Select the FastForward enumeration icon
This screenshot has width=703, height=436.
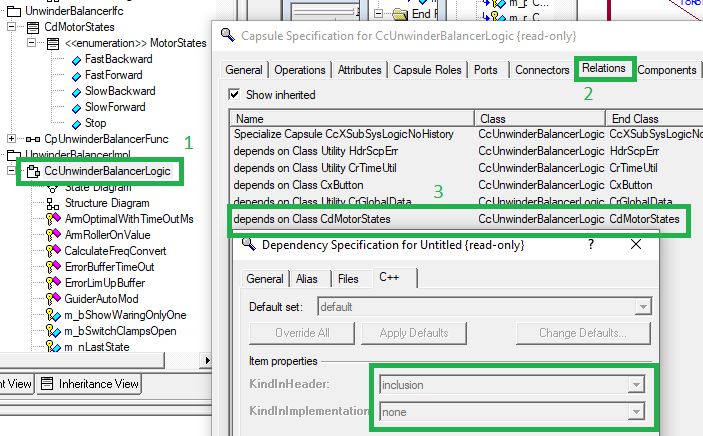point(77,77)
